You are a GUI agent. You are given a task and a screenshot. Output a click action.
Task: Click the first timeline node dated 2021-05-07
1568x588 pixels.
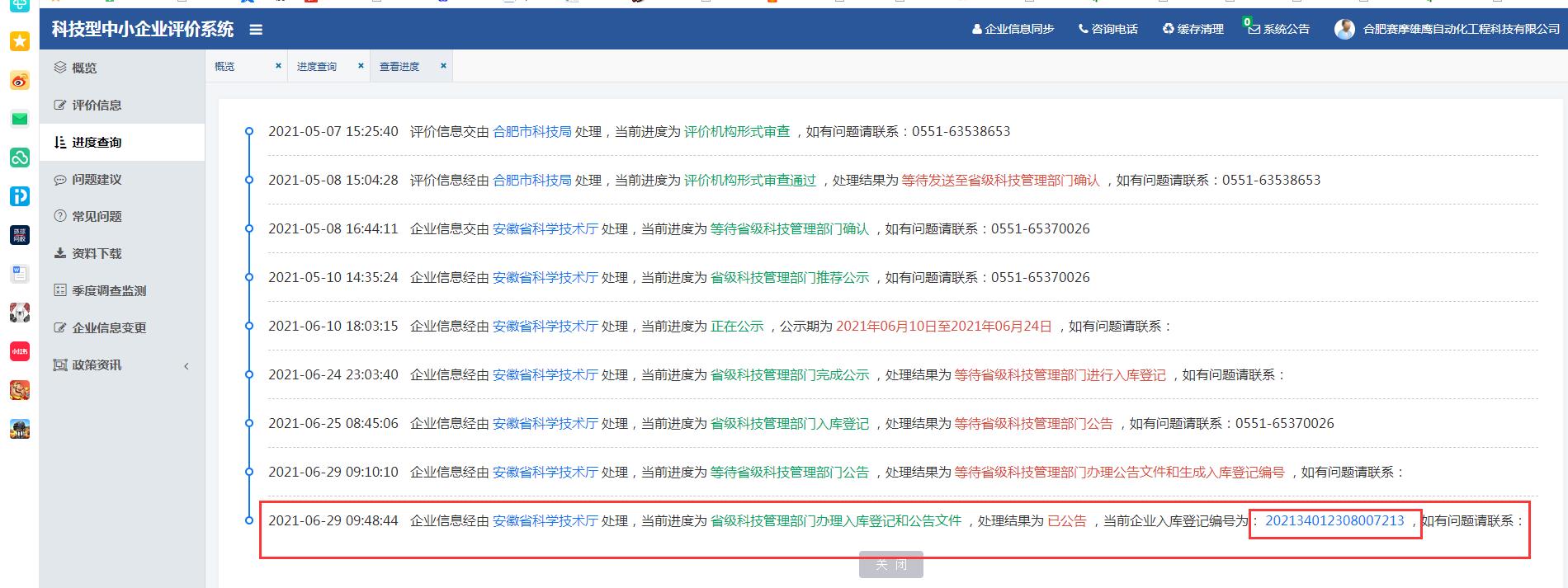(x=249, y=131)
